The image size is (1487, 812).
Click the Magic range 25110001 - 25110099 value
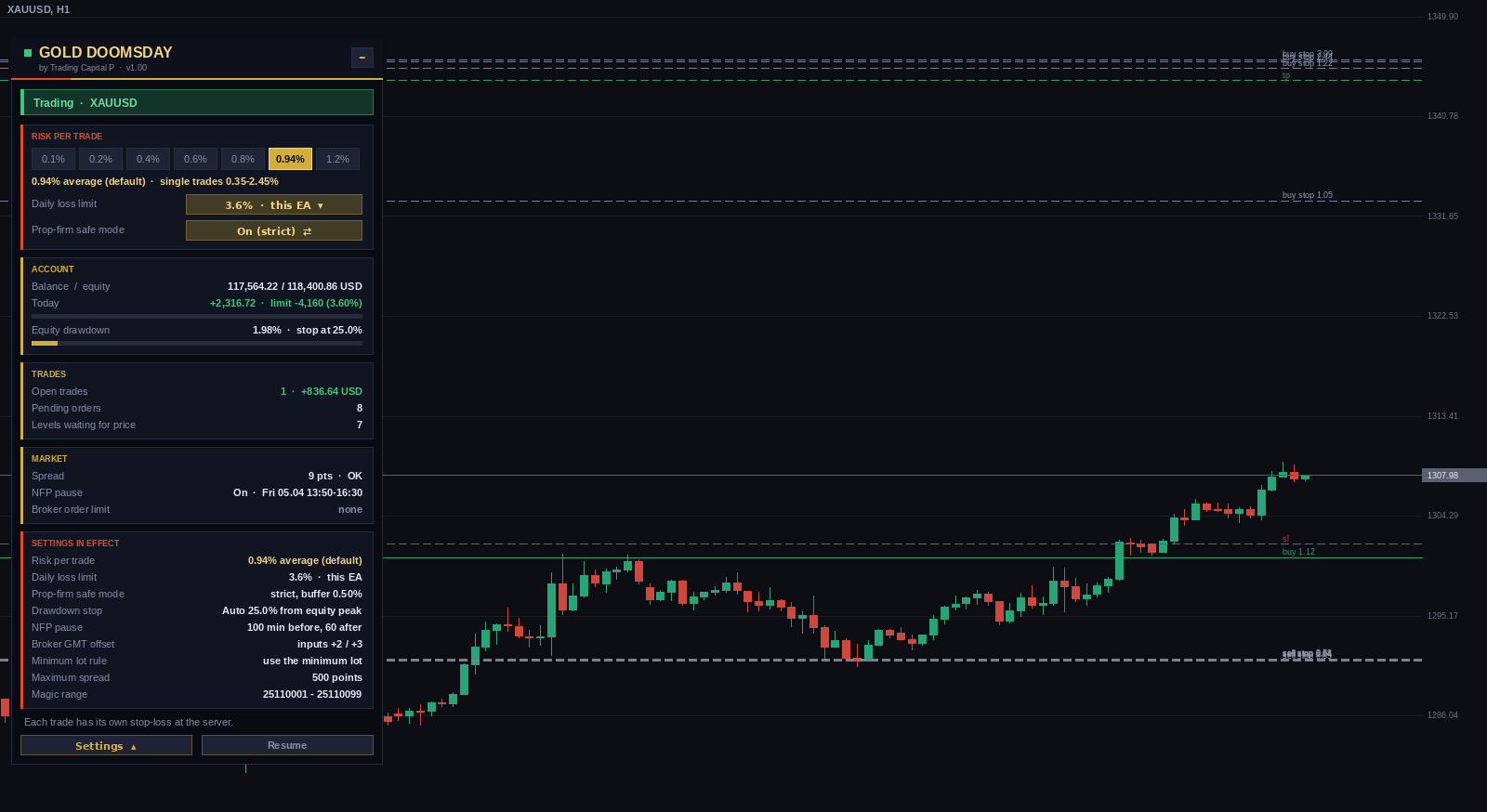[312, 694]
